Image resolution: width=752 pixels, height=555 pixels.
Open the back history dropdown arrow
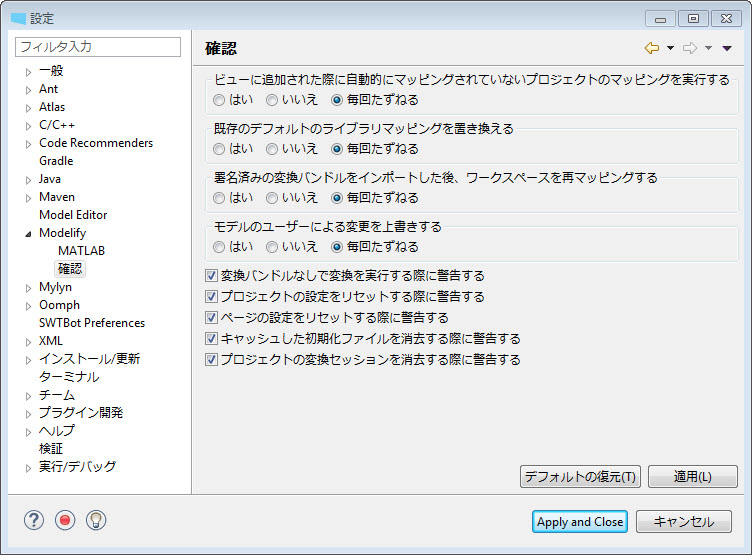(670, 48)
